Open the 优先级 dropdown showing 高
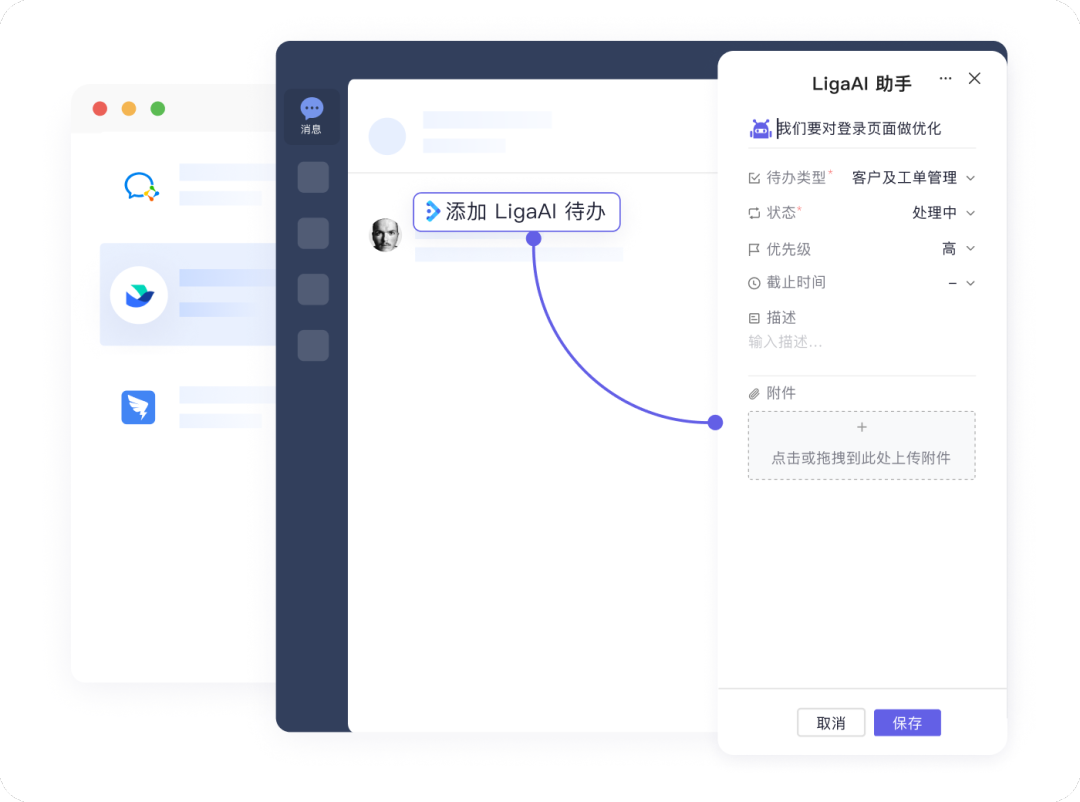Viewport: 1080px width, 802px height. pyautogui.click(x=950, y=248)
